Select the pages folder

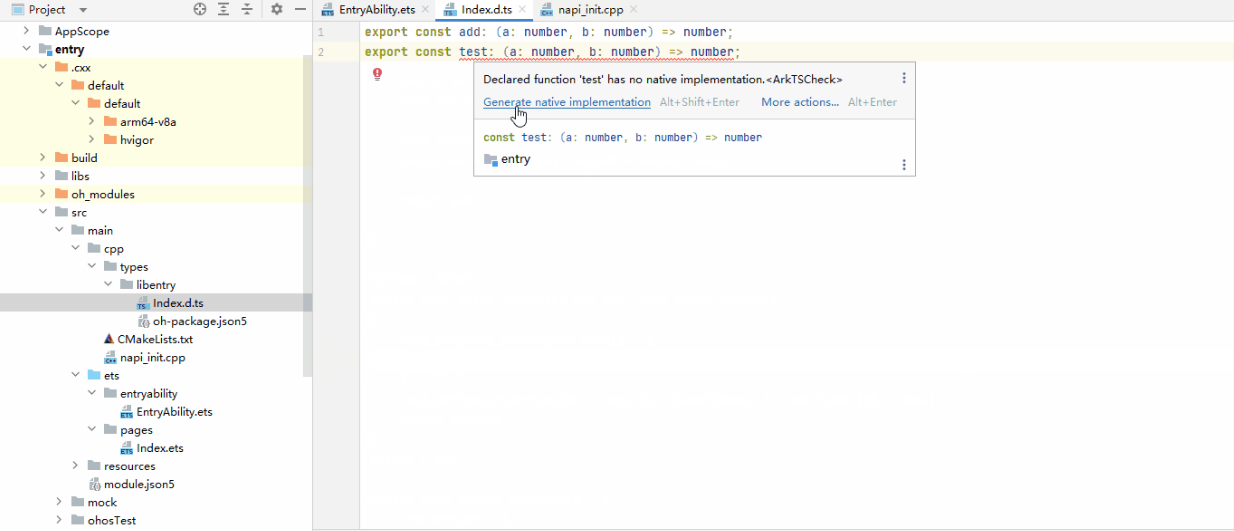click(x=136, y=430)
